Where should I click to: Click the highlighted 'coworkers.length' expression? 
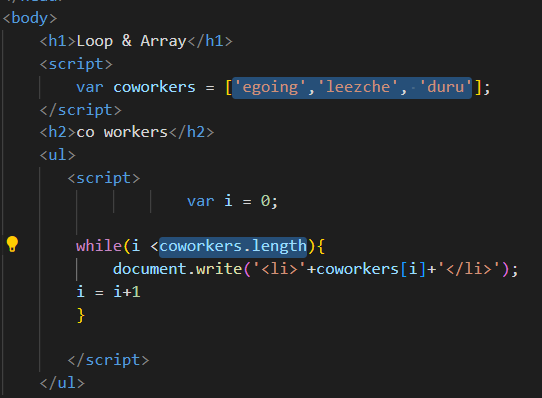(x=233, y=247)
